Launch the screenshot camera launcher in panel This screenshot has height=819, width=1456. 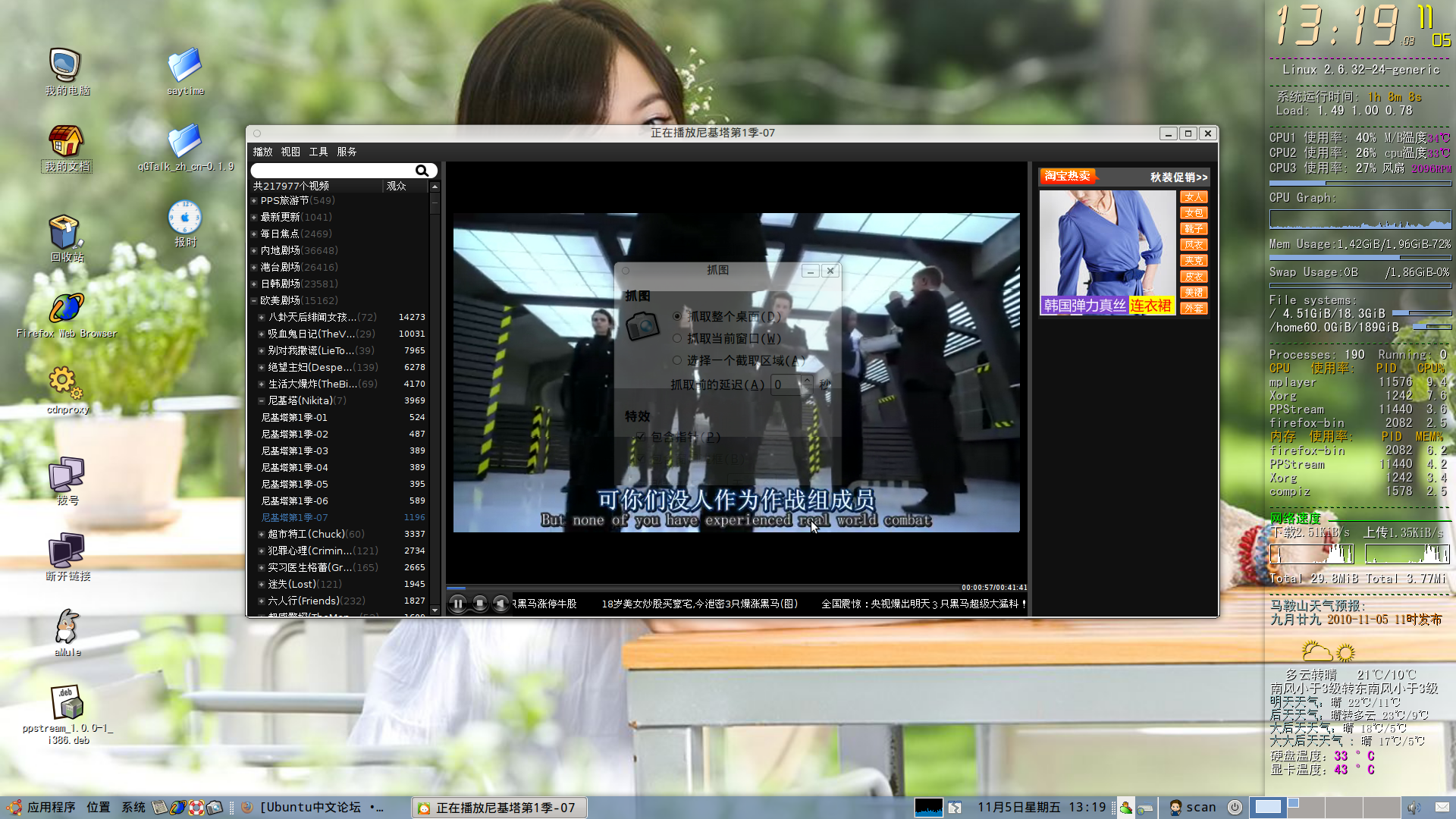coord(215,808)
